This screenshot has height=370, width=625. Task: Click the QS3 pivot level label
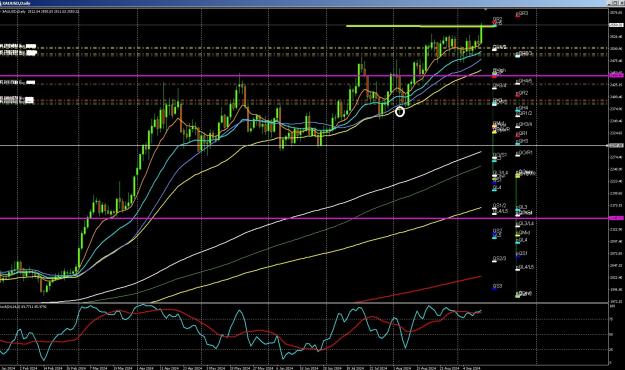(497, 286)
